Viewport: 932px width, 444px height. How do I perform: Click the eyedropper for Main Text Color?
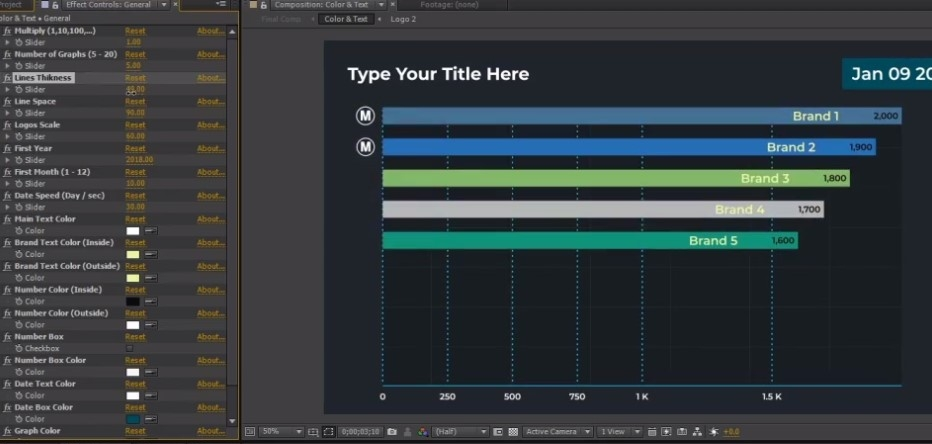pyautogui.click(x=153, y=231)
